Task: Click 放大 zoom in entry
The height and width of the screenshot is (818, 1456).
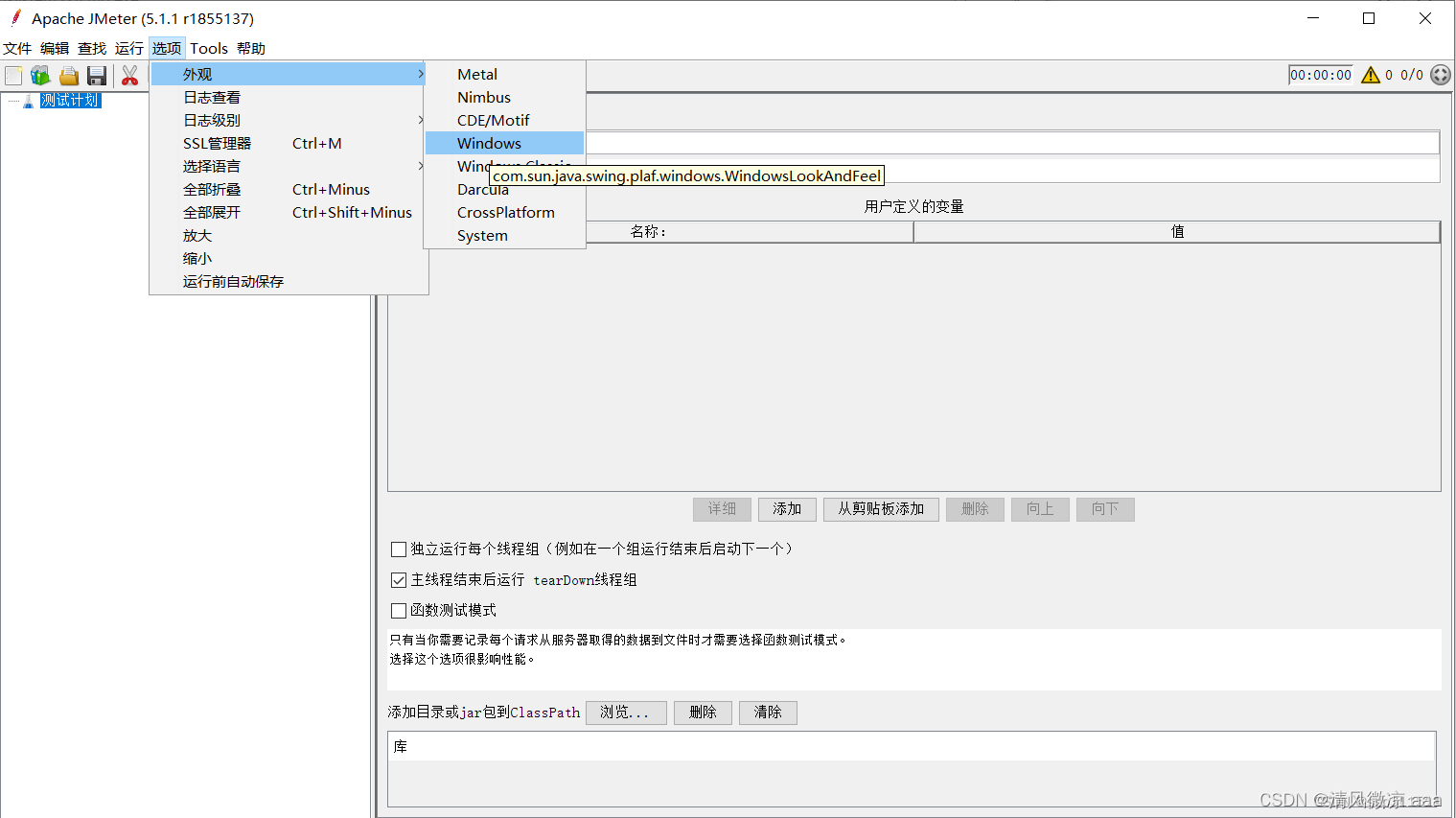Action: click(289, 235)
